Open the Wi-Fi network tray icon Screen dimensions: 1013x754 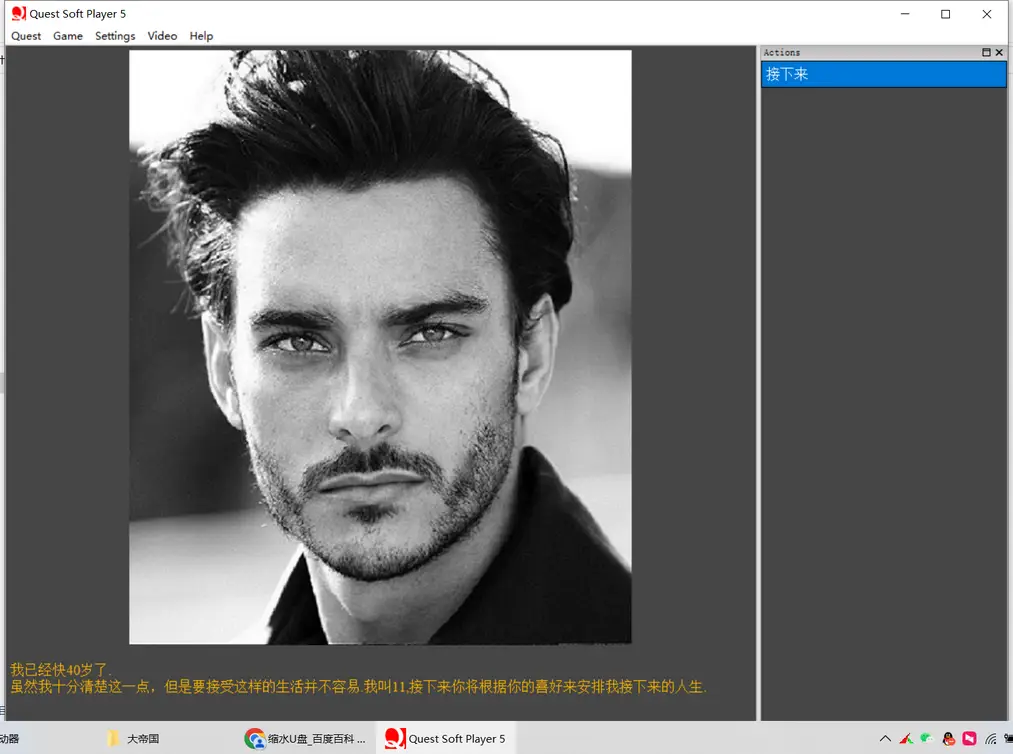point(991,739)
